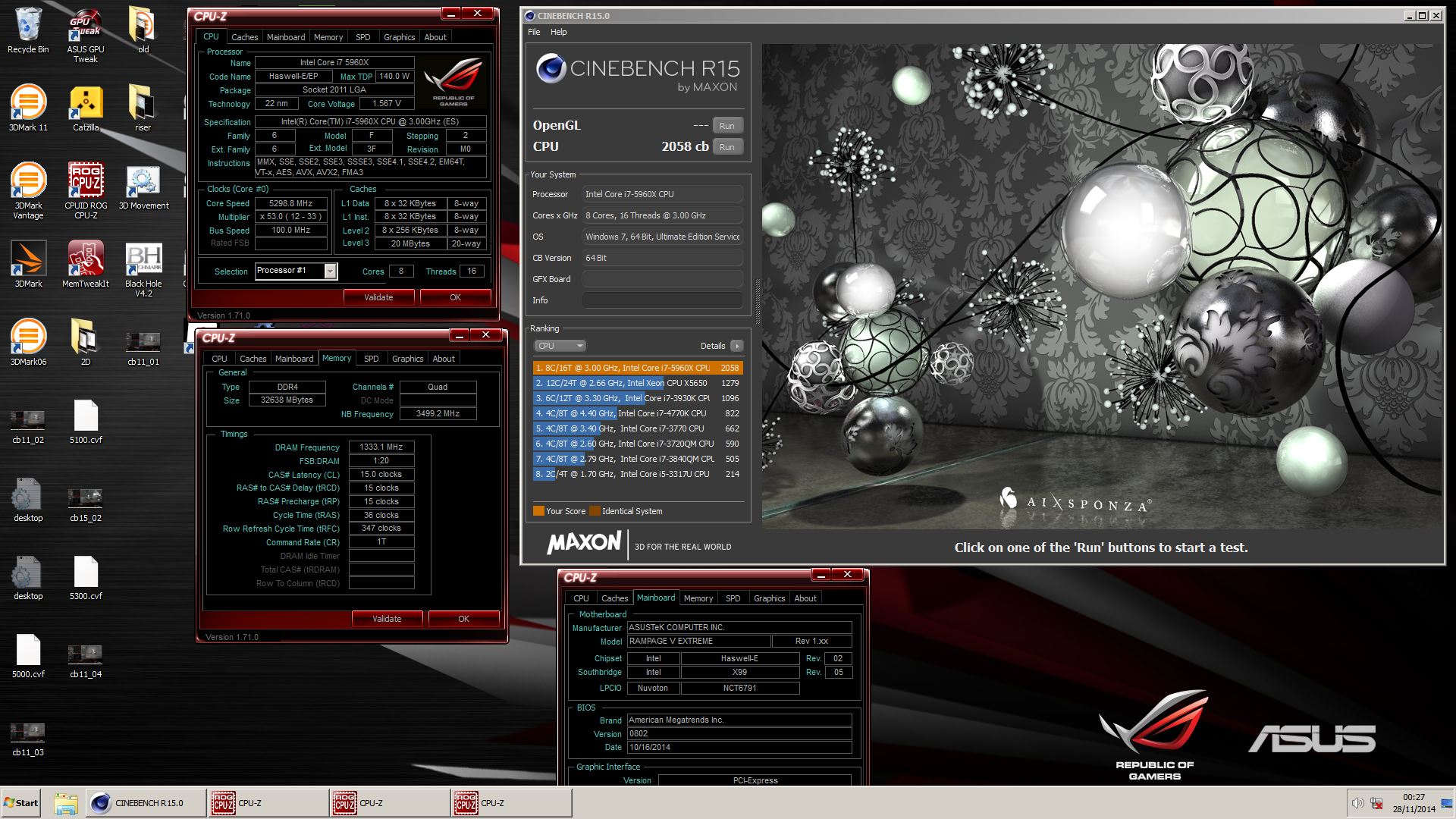Viewport: 1456px width, 819px height.
Task: Launch 3DMark Vantage shortcut
Action: 28,191
